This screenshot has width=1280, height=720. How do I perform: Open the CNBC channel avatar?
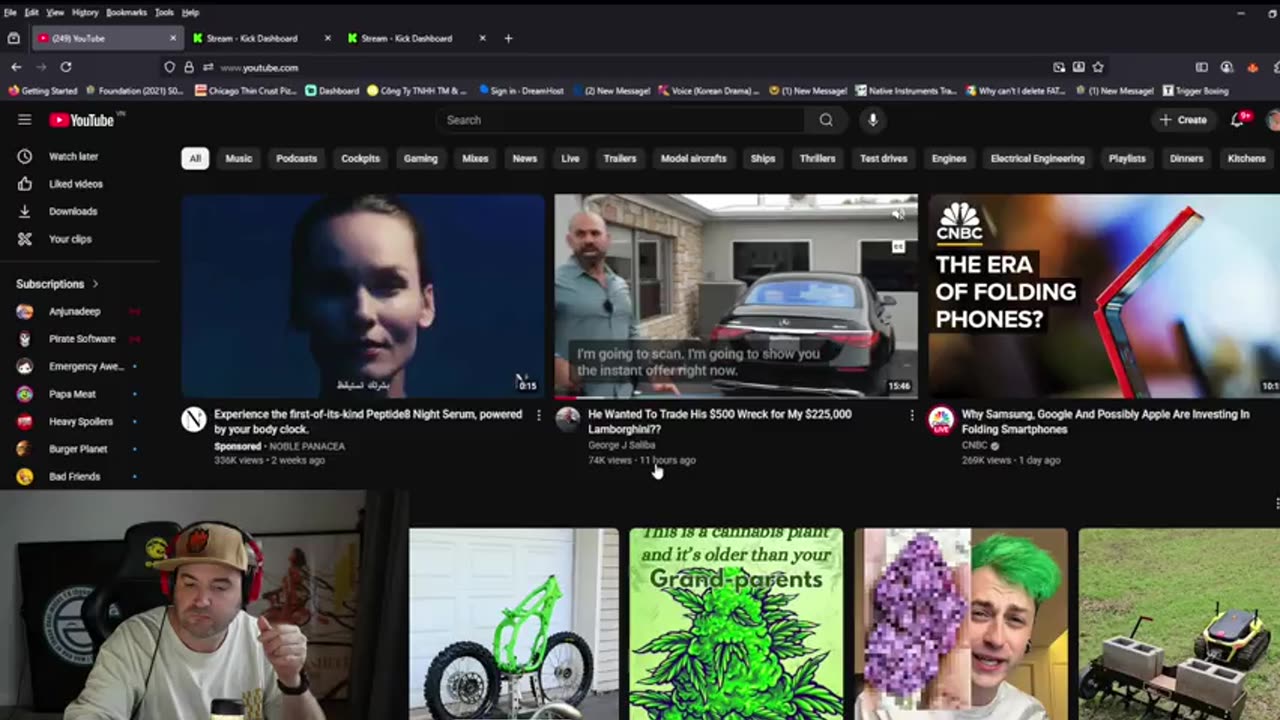coord(941,419)
